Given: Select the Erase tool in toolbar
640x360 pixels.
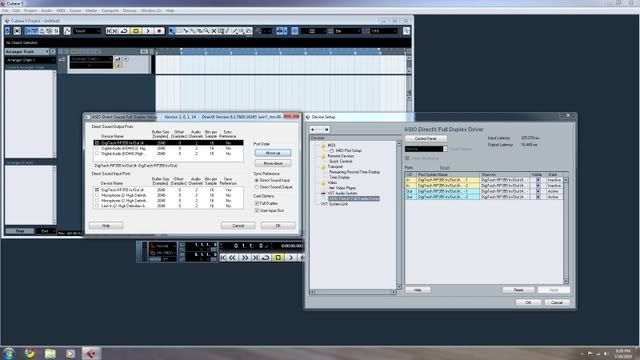Looking at the screenshot, I should 200,31.
